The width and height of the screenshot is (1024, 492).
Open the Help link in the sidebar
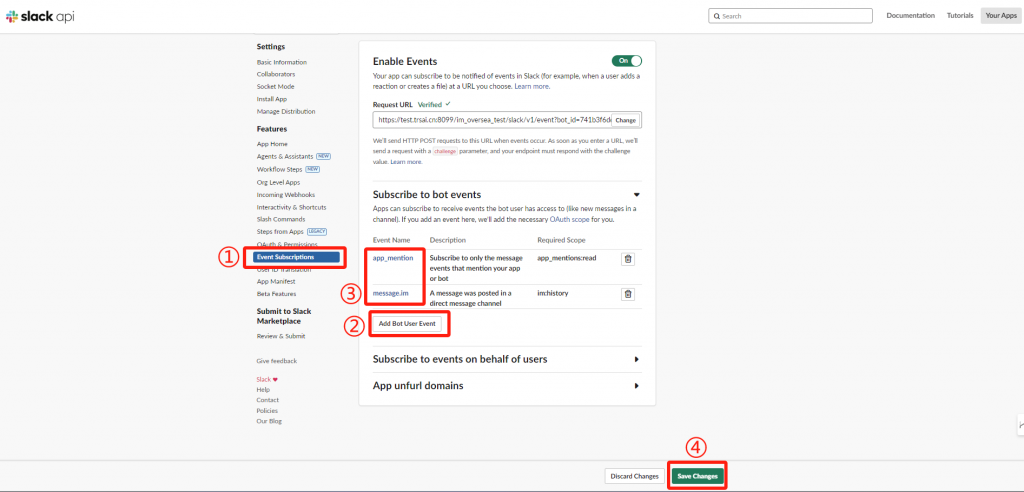263,389
